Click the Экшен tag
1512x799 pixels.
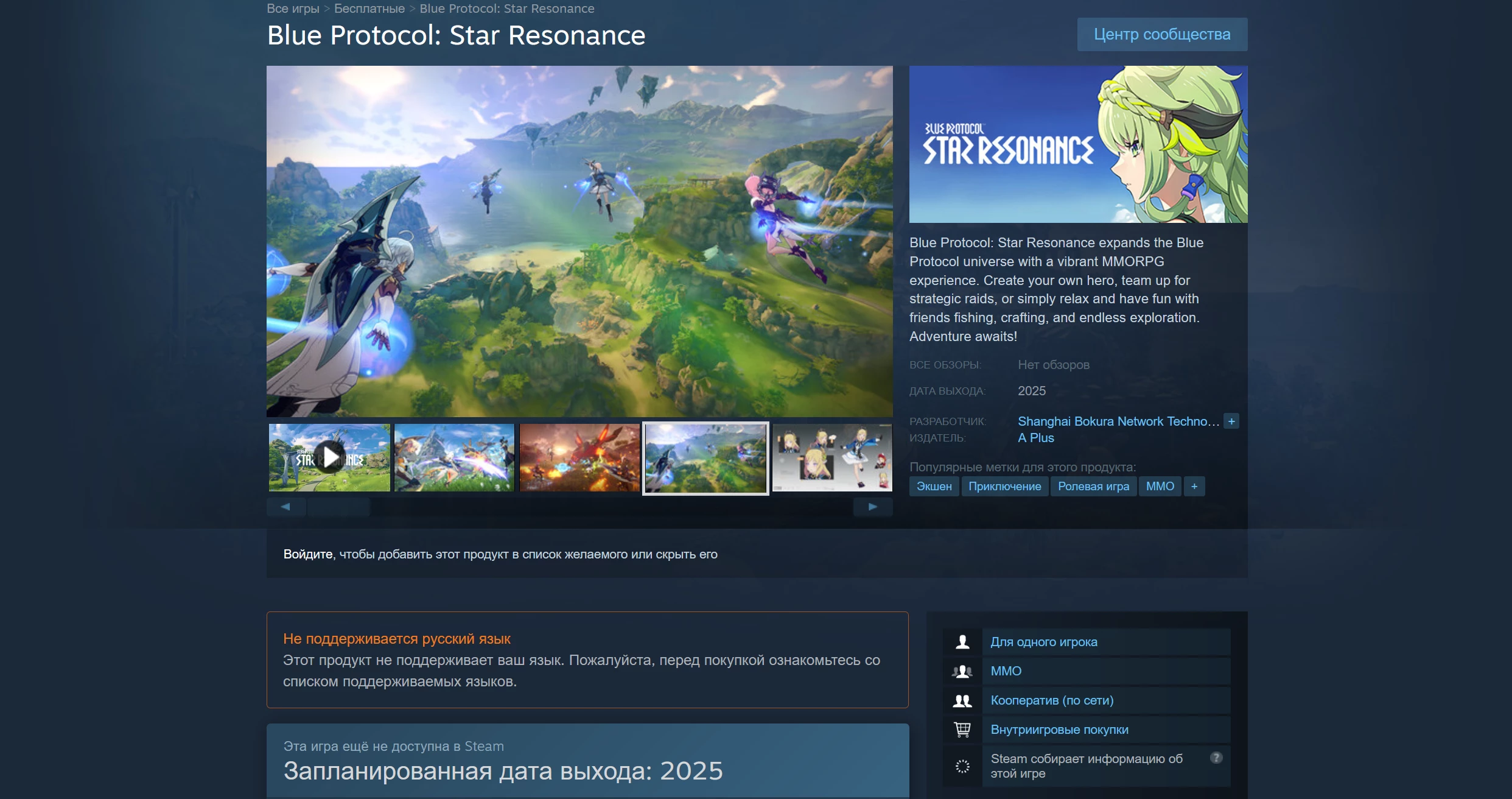coord(934,487)
